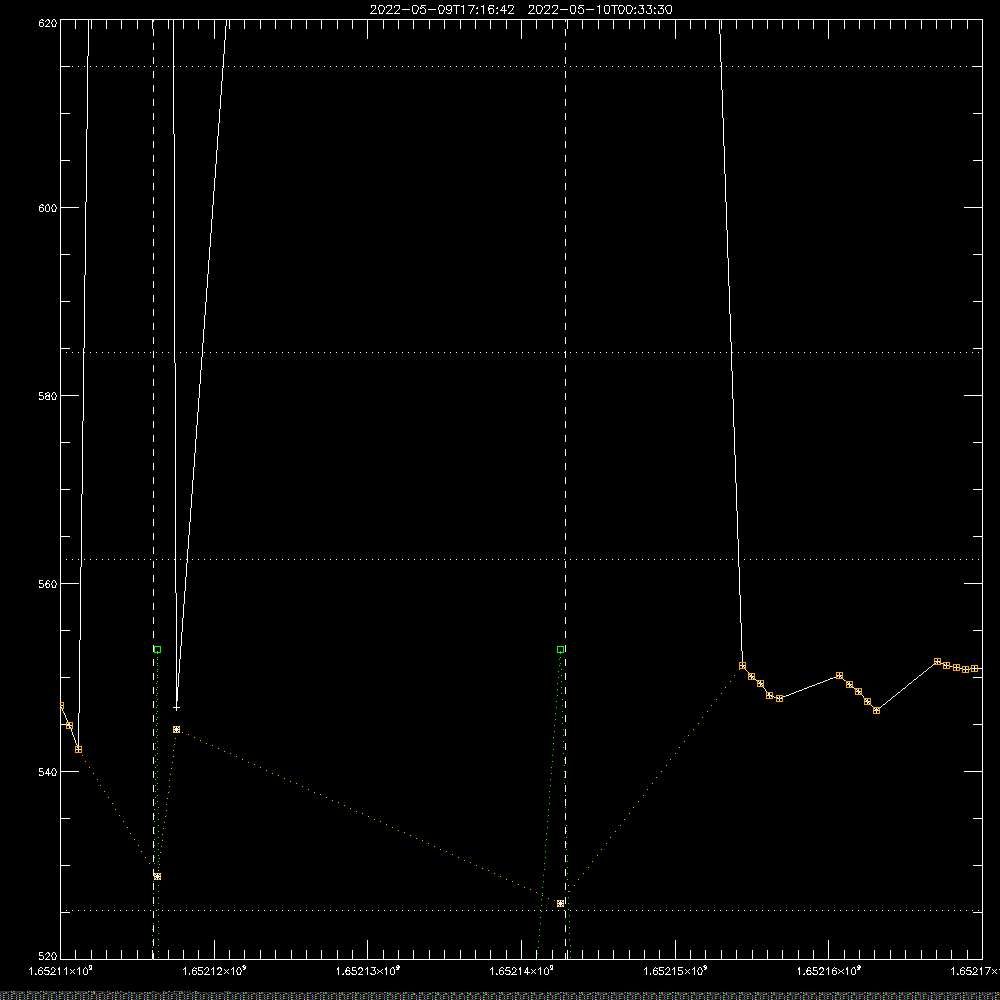The image size is (1000, 1000).
Task: Select the orange data point where the white line ends its descent
Action: click(742, 666)
